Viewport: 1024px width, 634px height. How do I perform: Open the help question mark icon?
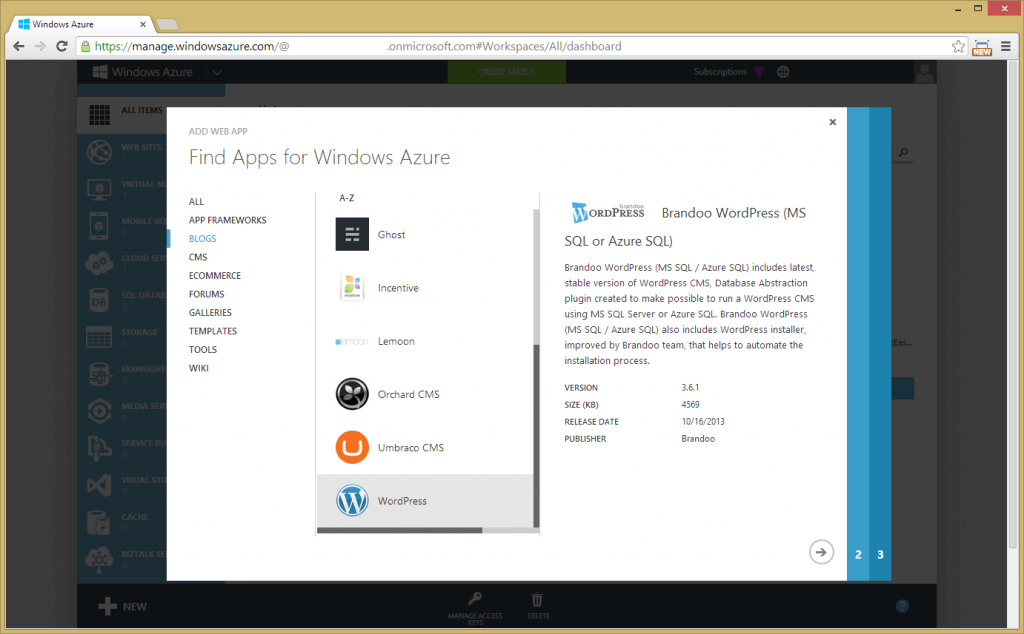pos(903,606)
